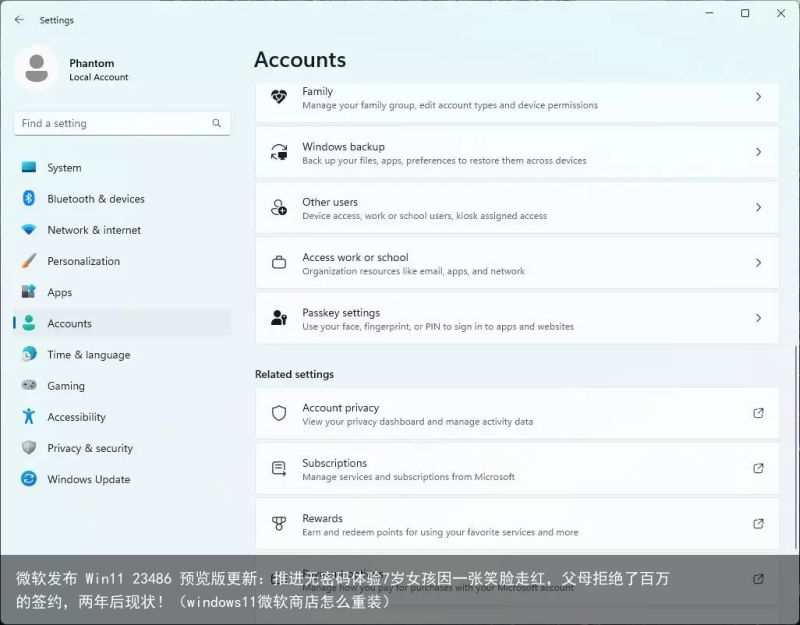Viewport: 800px width, 625px height.
Task: Click the Gaming controller icon
Action: (x=29, y=385)
